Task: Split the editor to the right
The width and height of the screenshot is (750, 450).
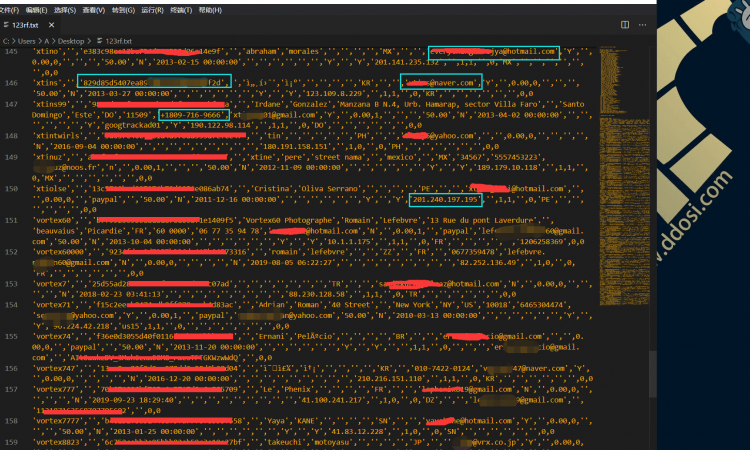Action: point(625,25)
